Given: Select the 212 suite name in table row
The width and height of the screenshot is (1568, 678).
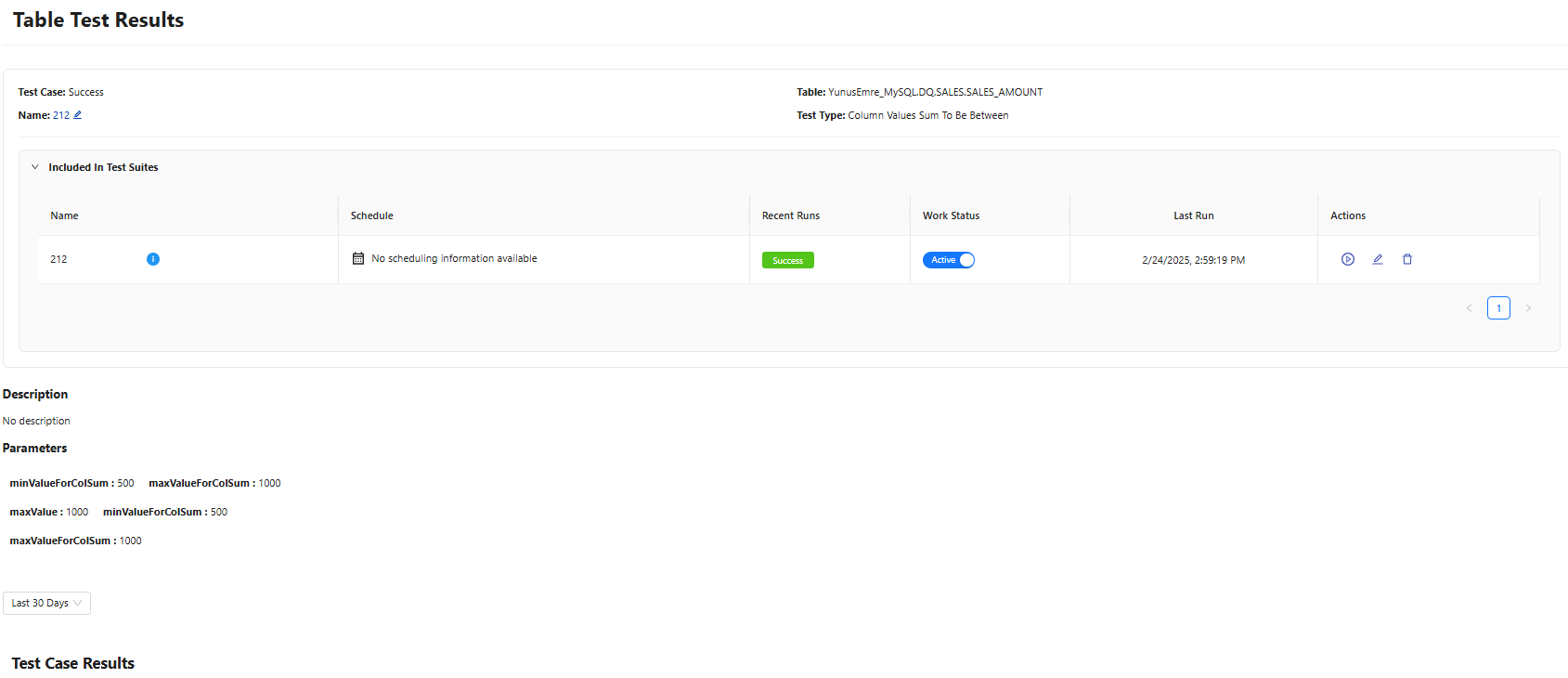Looking at the screenshot, I should tap(58, 259).
